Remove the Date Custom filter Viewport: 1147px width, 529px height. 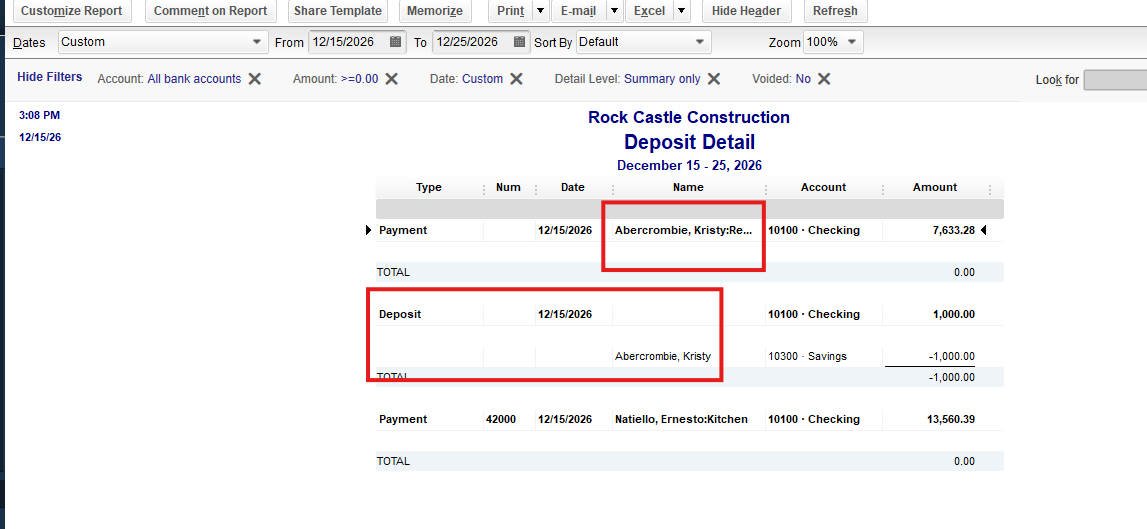point(516,79)
